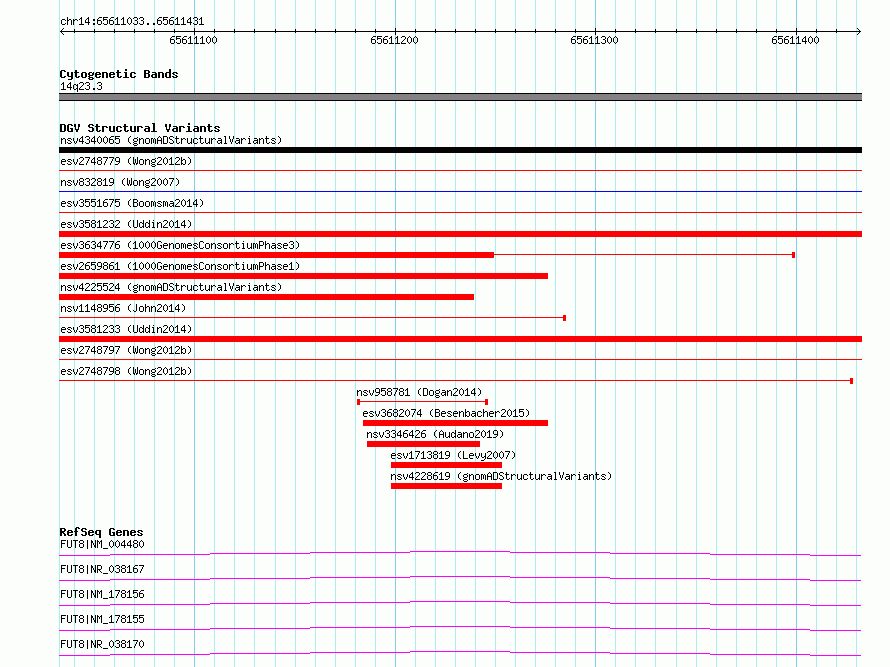890x667 pixels.
Task: Click the ruler's left arrow end
Action: click(x=62, y=32)
